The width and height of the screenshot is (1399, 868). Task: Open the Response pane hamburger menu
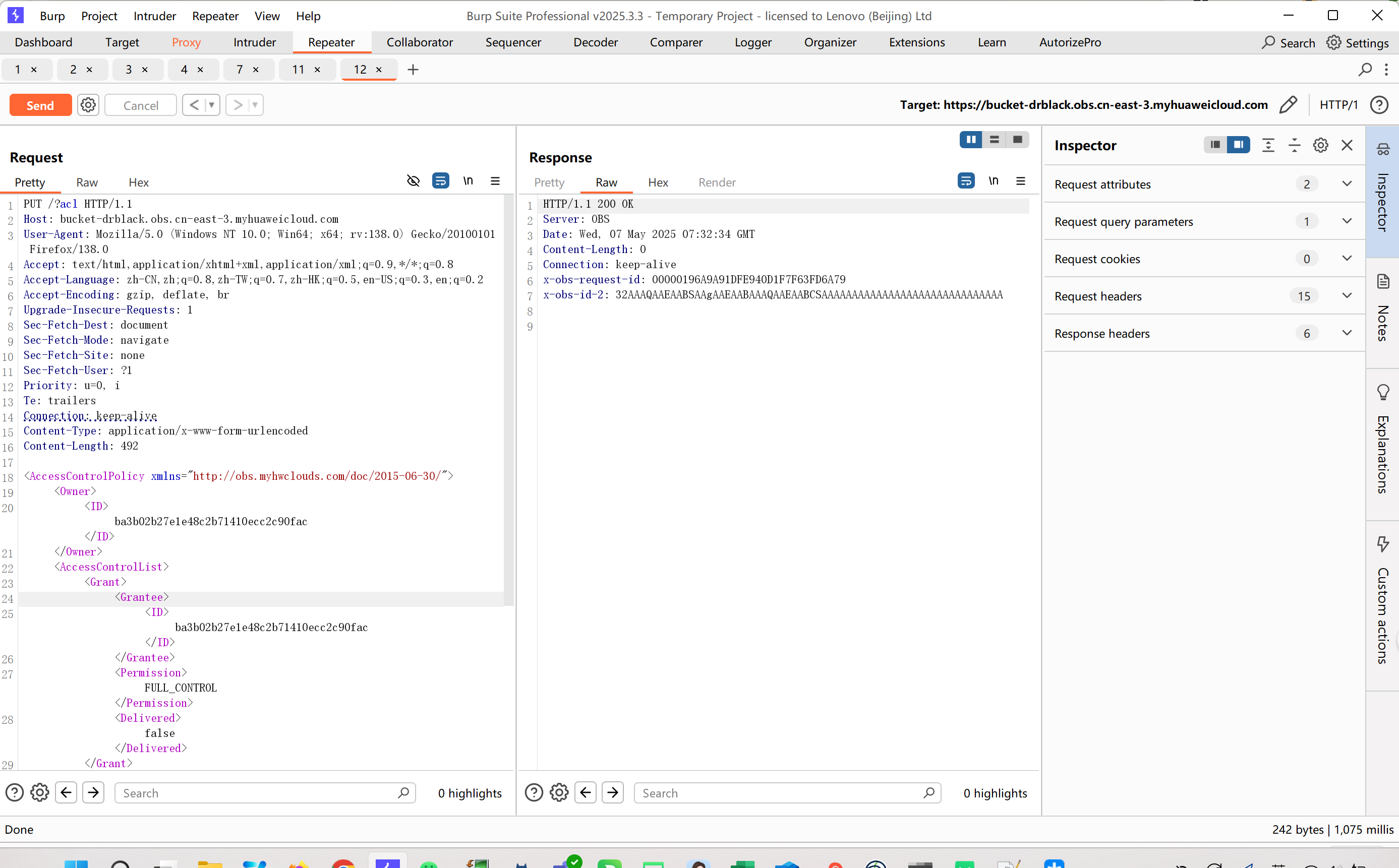(x=1021, y=181)
